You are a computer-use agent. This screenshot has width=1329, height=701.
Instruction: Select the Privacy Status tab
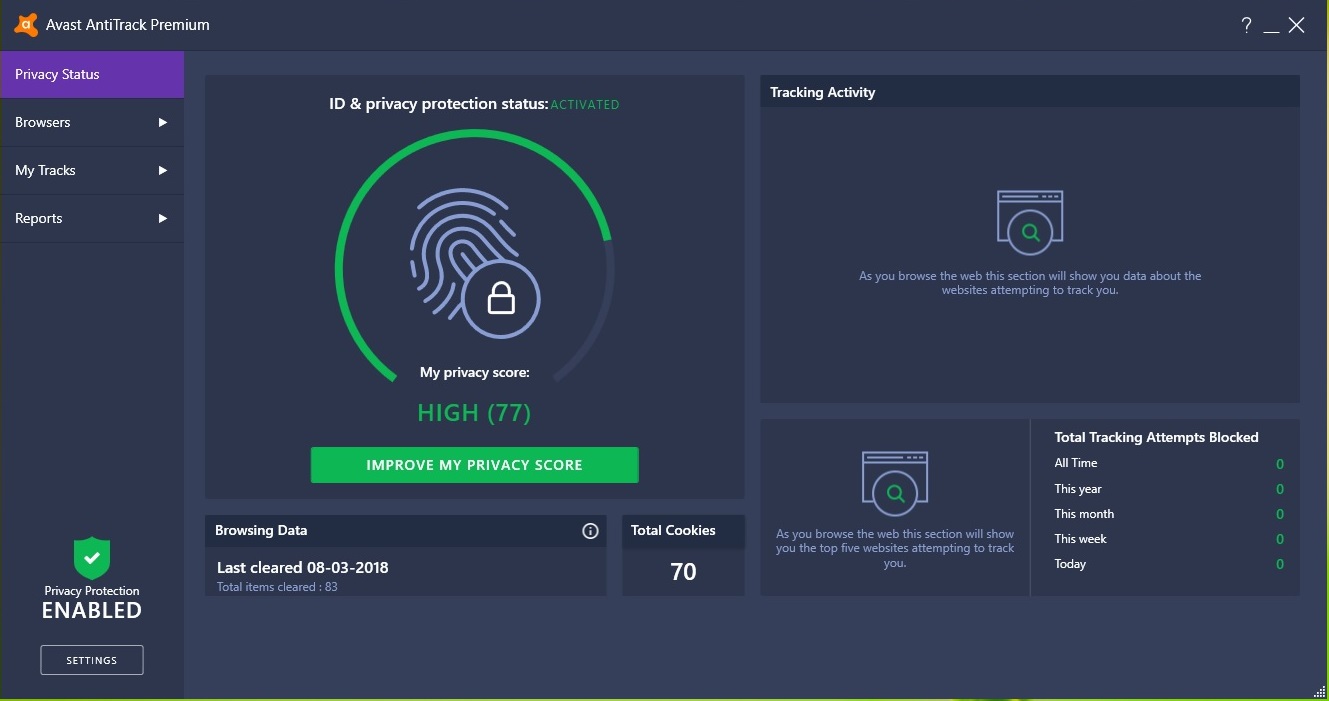pyautogui.click(x=92, y=75)
